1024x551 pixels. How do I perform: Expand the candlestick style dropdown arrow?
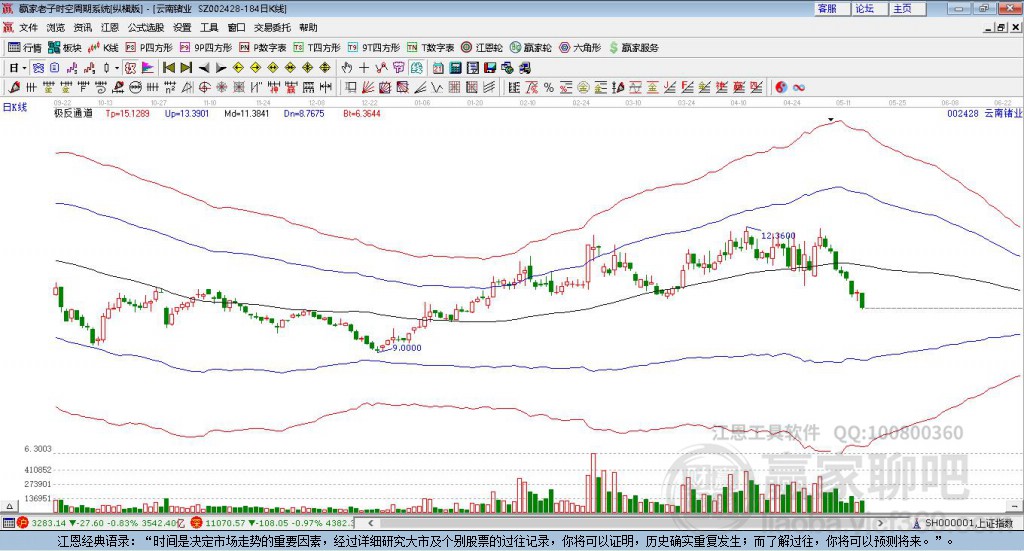[x=117, y=68]
